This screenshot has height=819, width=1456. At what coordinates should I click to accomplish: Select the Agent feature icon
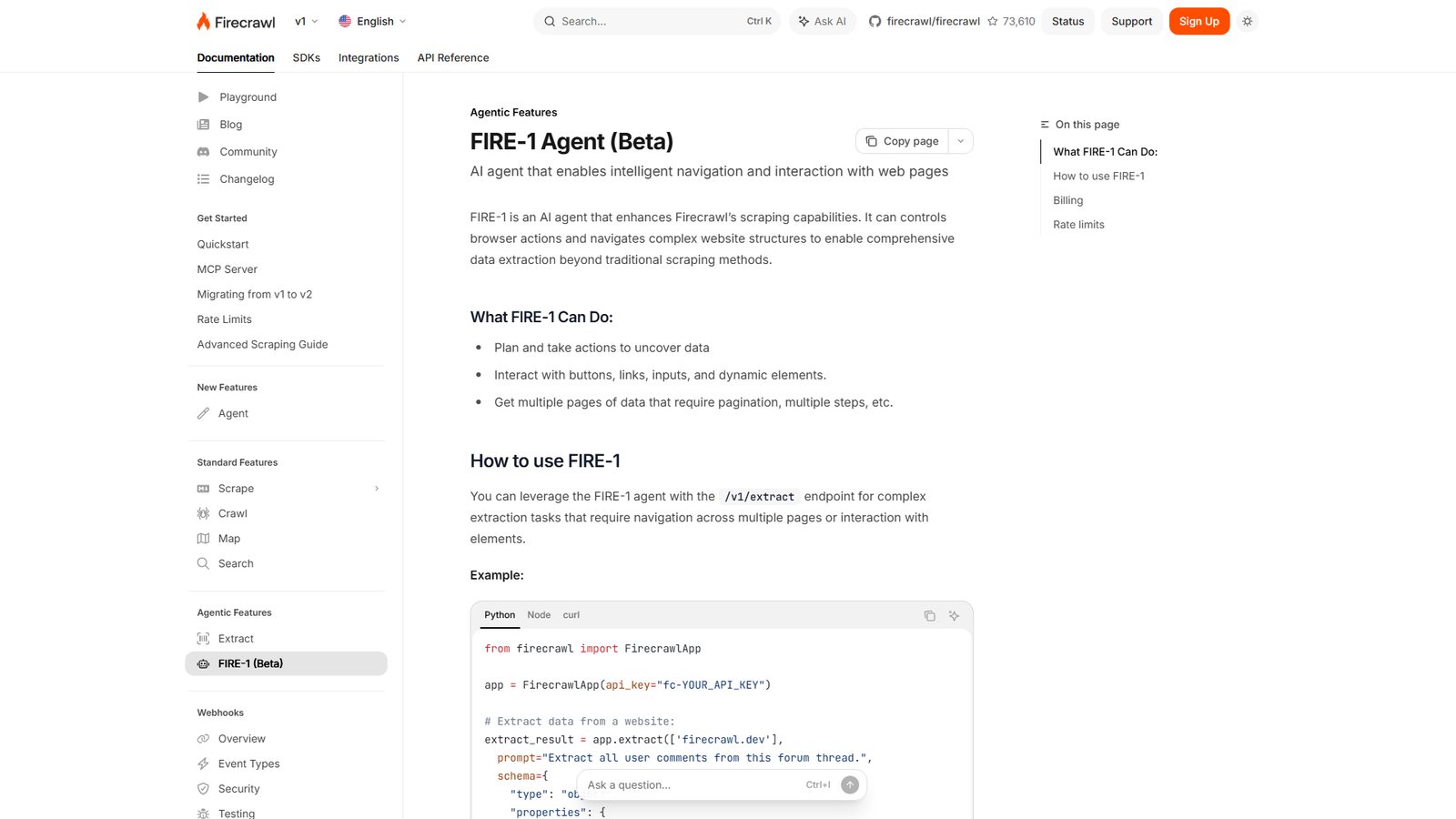(x=204, y=413)
